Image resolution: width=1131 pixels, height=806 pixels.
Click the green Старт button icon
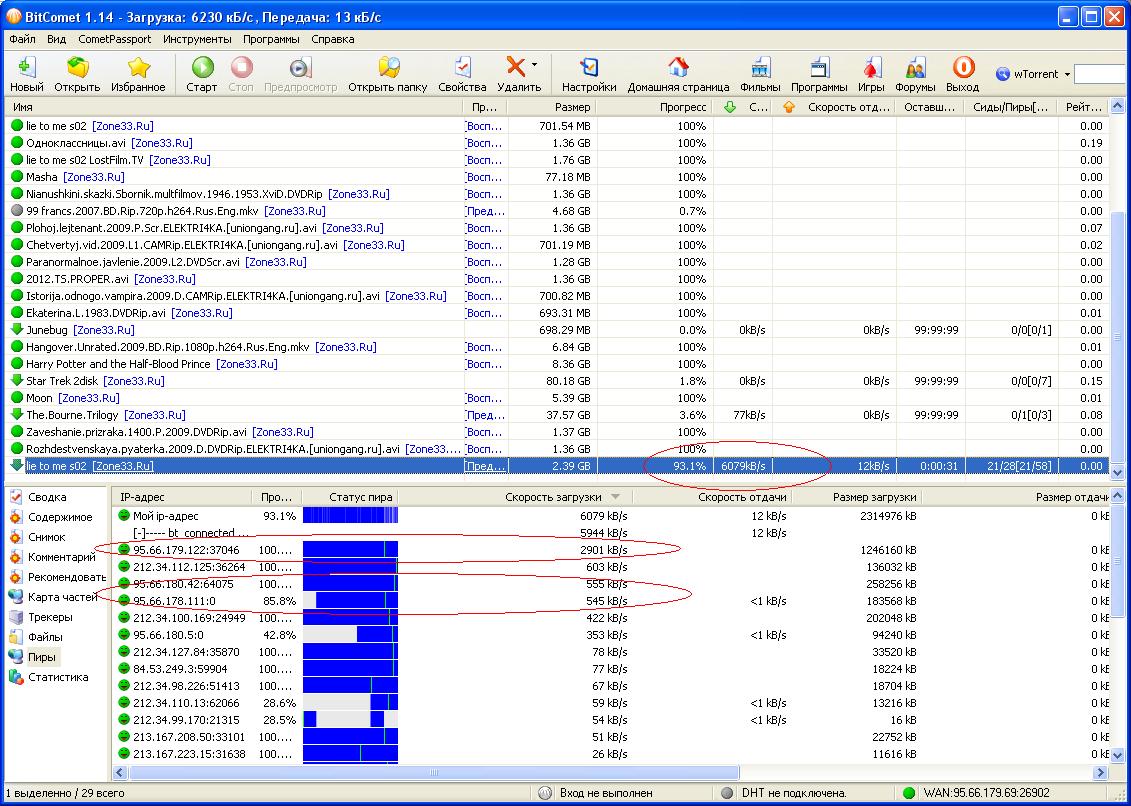pyautogui.click(x=202, y=68)
